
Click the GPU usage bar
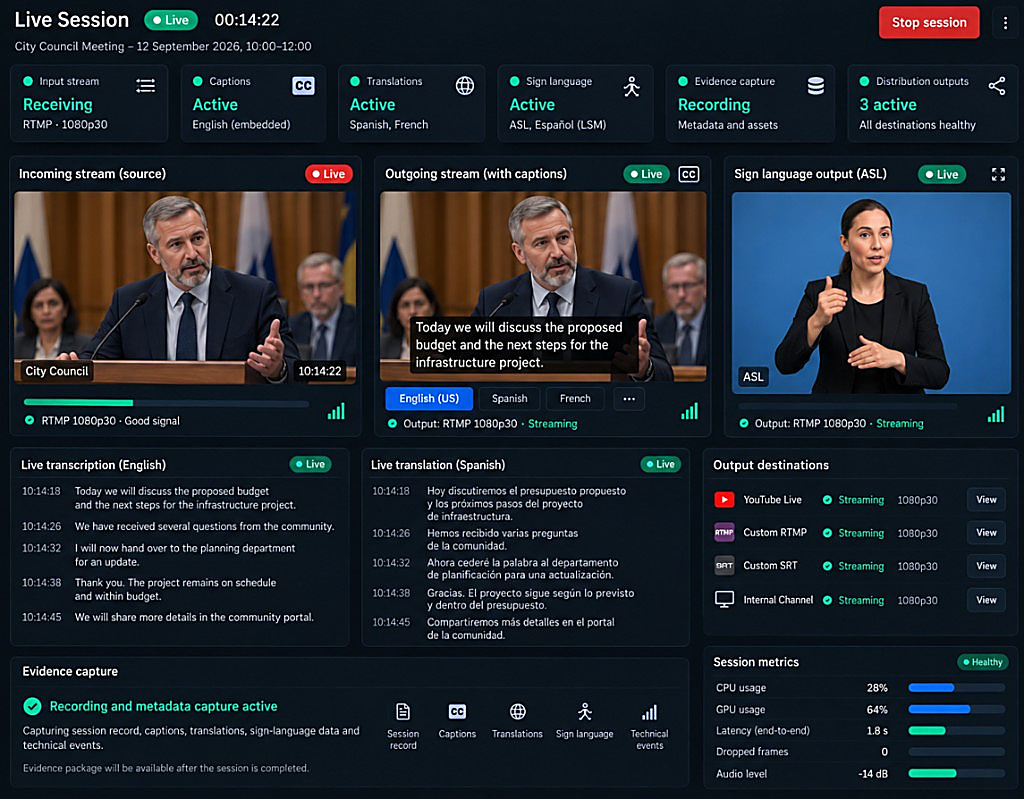956,709
